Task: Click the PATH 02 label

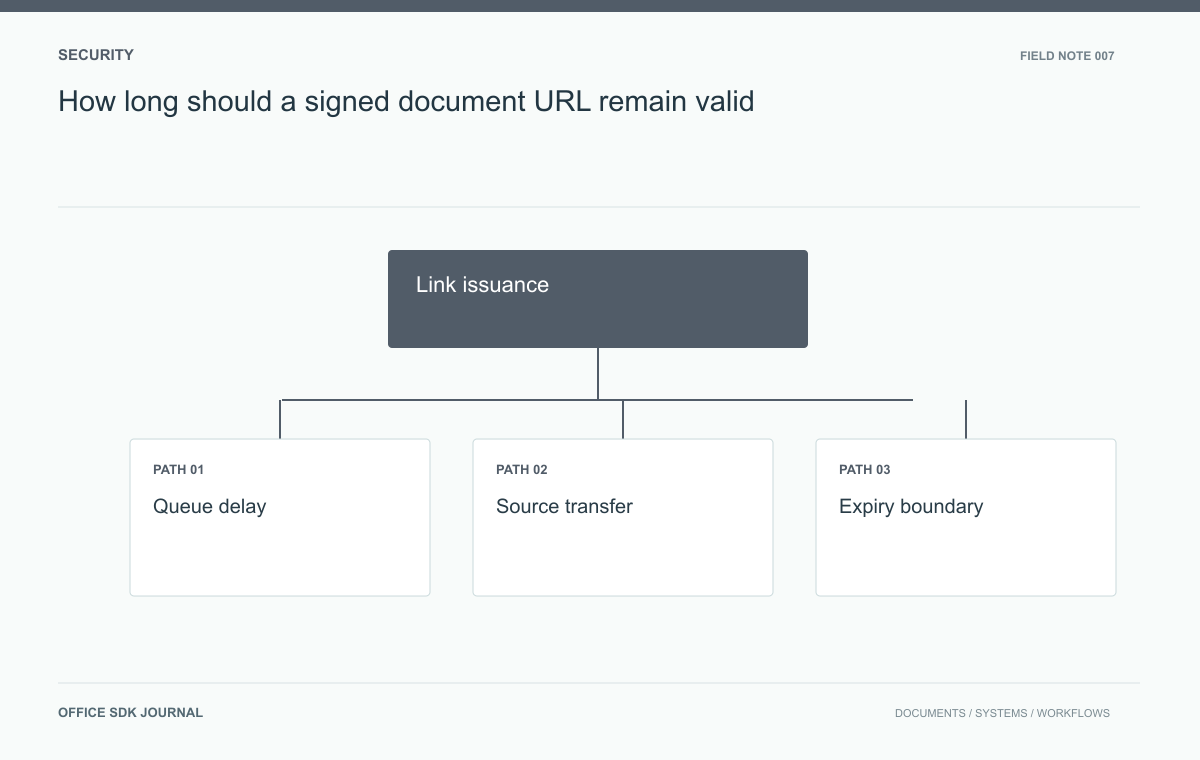Action: coord(522,470)
